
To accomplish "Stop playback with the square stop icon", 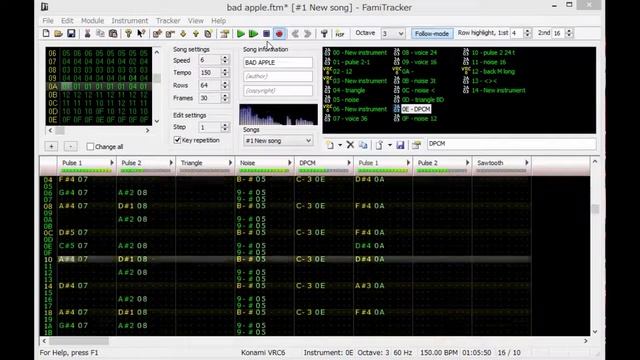I will pyautogui.click(x=266, y=33).
